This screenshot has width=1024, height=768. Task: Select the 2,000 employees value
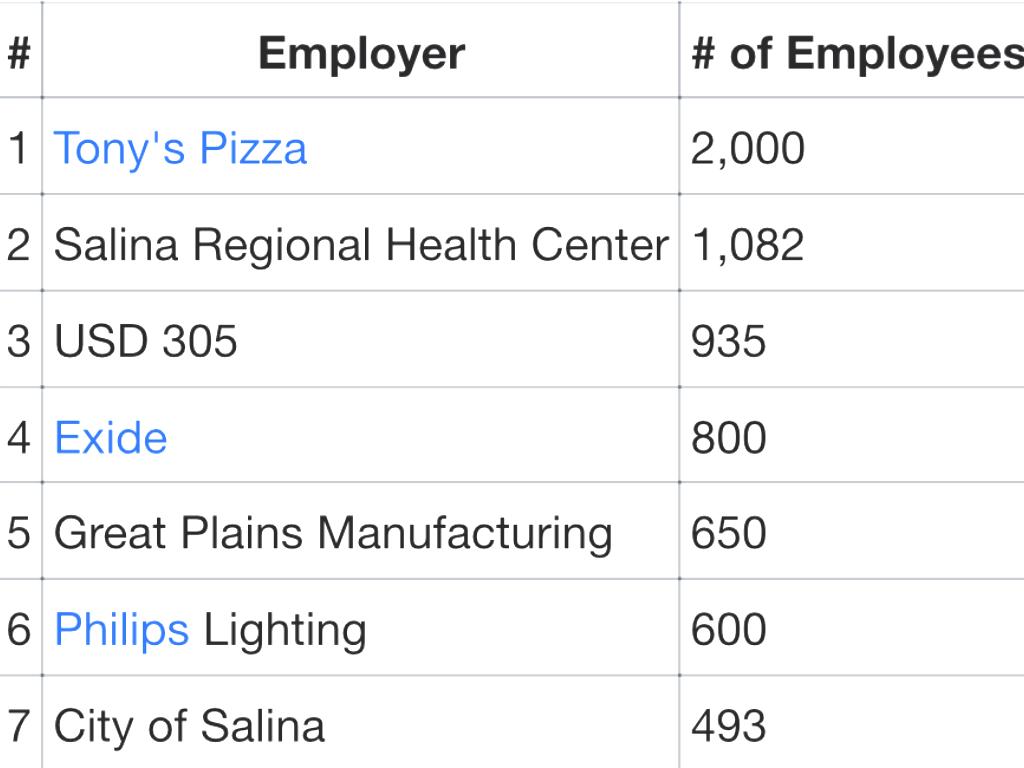pyautogui.click(x=748, y=148)
